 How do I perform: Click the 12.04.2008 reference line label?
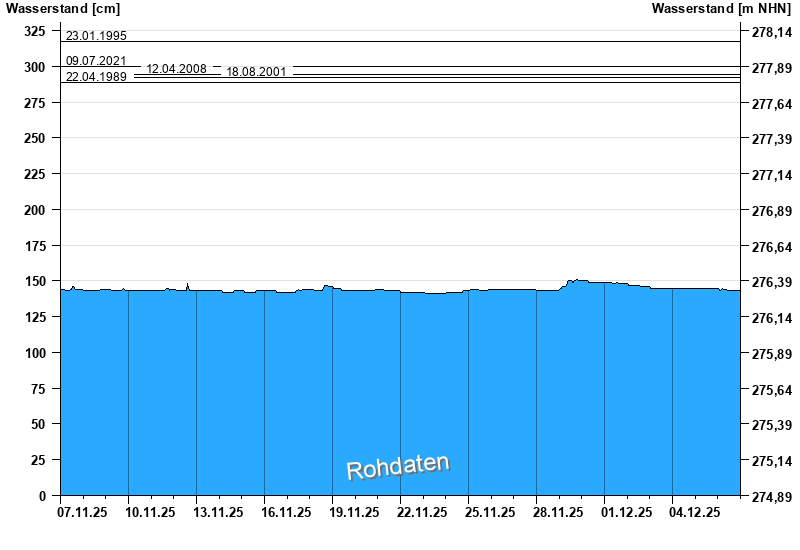[x=177, y=68]
